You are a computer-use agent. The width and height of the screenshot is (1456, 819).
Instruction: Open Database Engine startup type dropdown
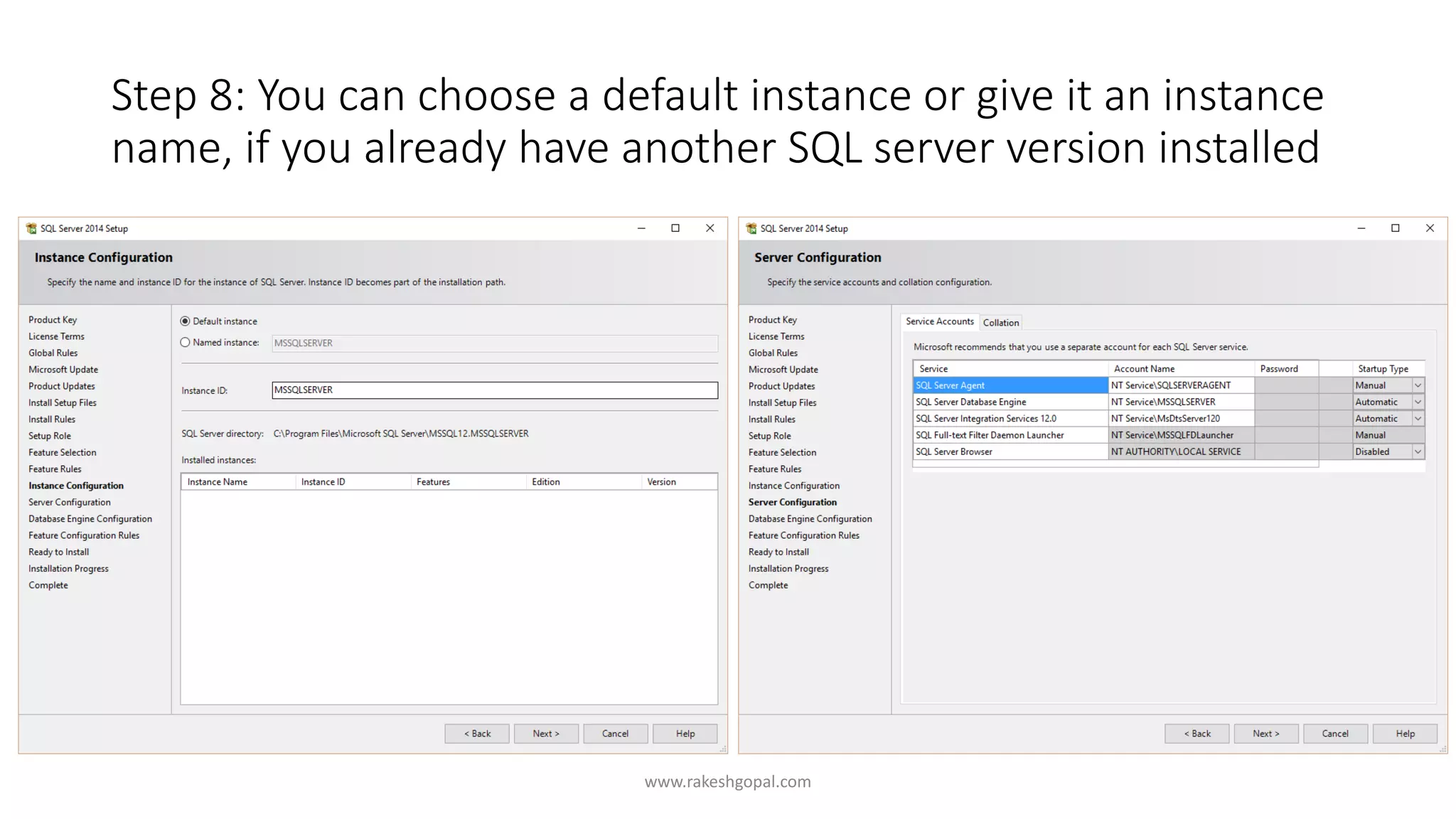click(x=1418, y=402)
